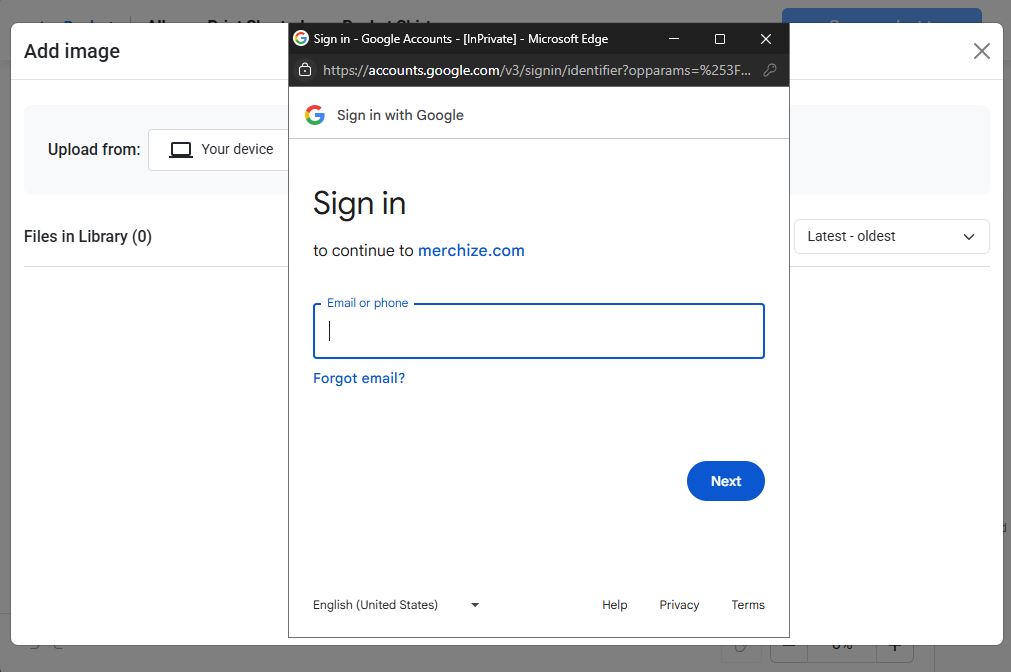Open the Privacy link
1011x672 pixels.
(679, 605)
